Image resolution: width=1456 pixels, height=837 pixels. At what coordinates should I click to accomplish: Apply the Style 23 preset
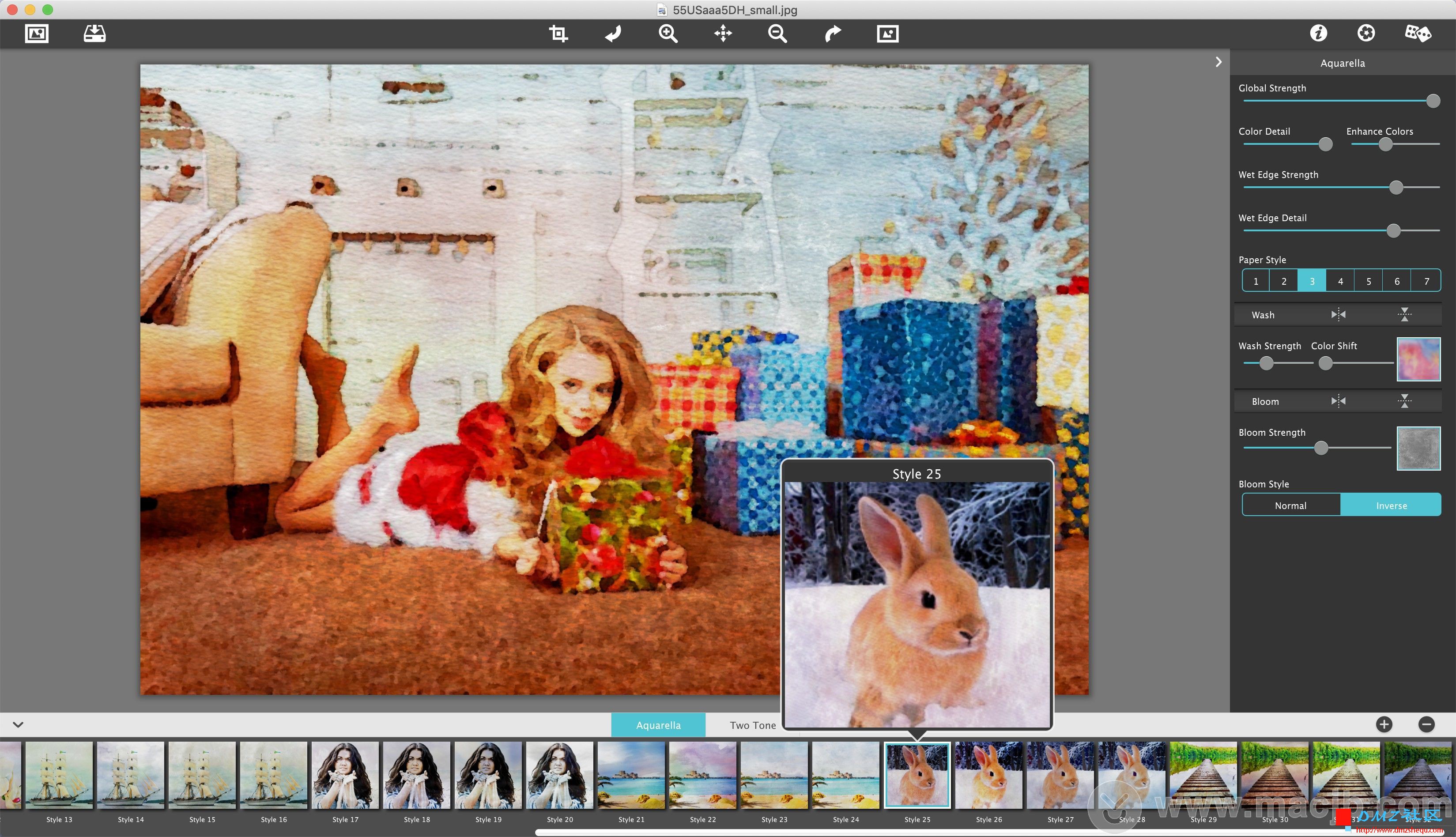pos(774,774)
